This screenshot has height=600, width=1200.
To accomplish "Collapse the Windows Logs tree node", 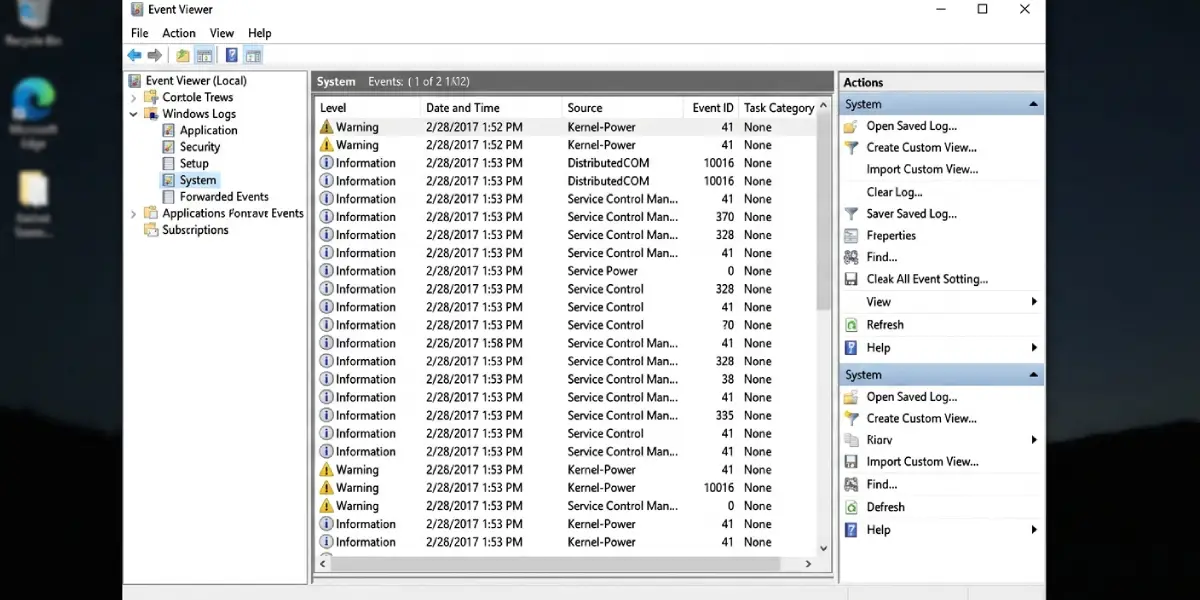I will click(x=134, y=114).
